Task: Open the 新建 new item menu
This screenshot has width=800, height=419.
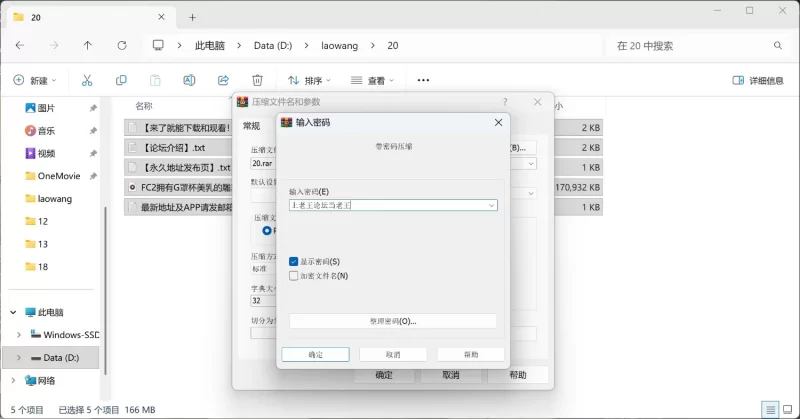Action: click(x=35, y=80)
